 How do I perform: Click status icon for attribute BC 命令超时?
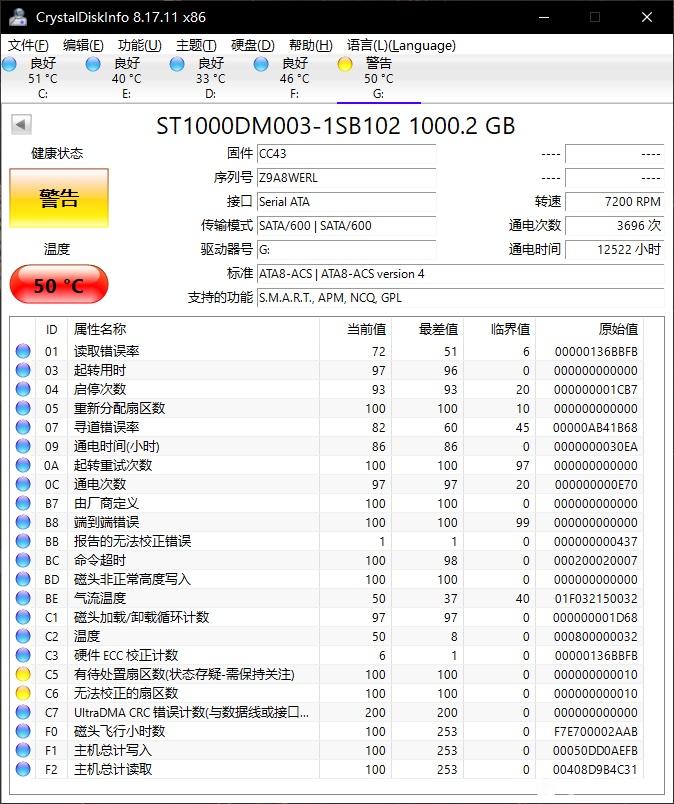click(x=23, y=560)
